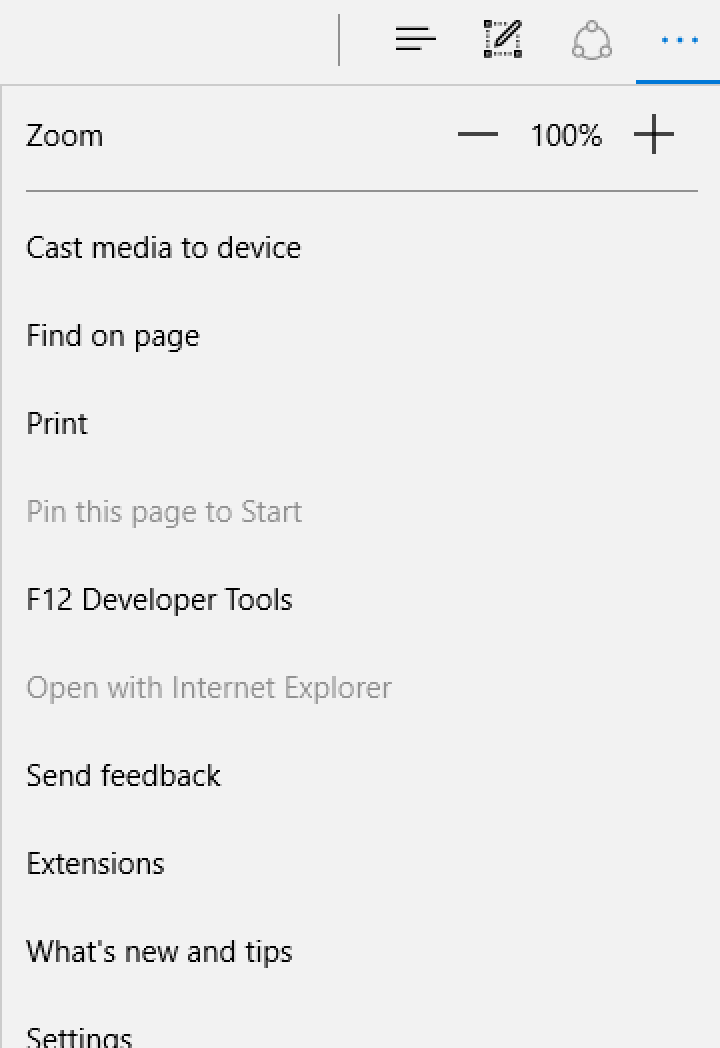Click the 100% zoom level value

click(x=566, y=136)
